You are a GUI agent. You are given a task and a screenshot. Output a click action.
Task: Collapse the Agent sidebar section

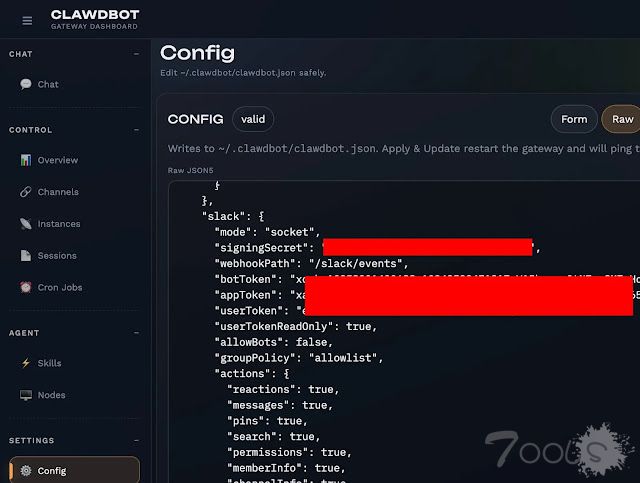pyautogui.click(x=136, y=333)
